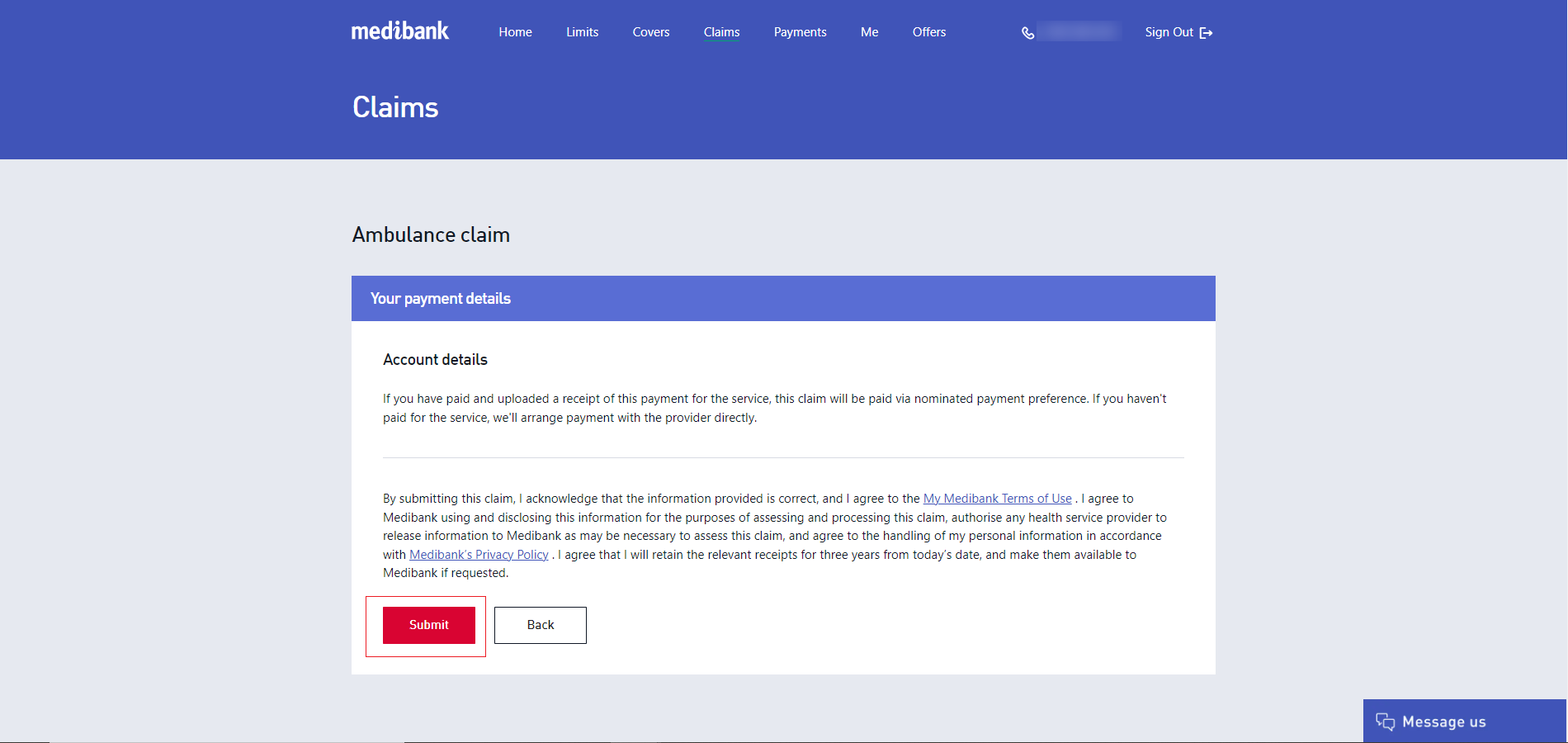
Task: Click the chat bubbles icon
Action: click(1385, 722)
